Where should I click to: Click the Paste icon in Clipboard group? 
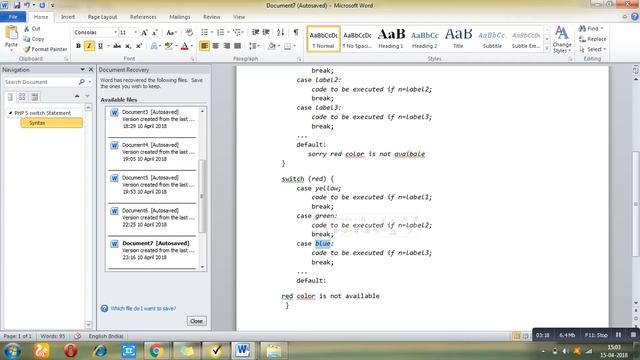pyautogui.click(x=11, y=33)
